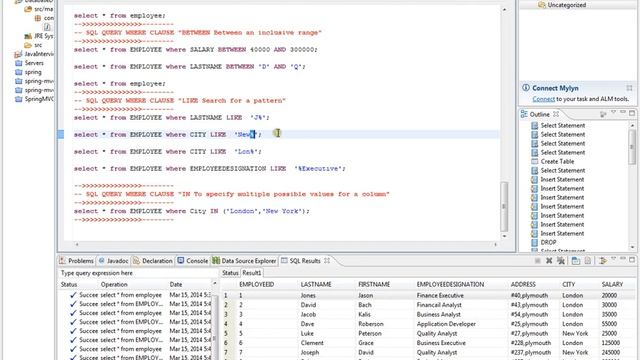This screenshot has height=360, width=640.
Task: Switch to the Problems tab
Action: click(76, 260)
